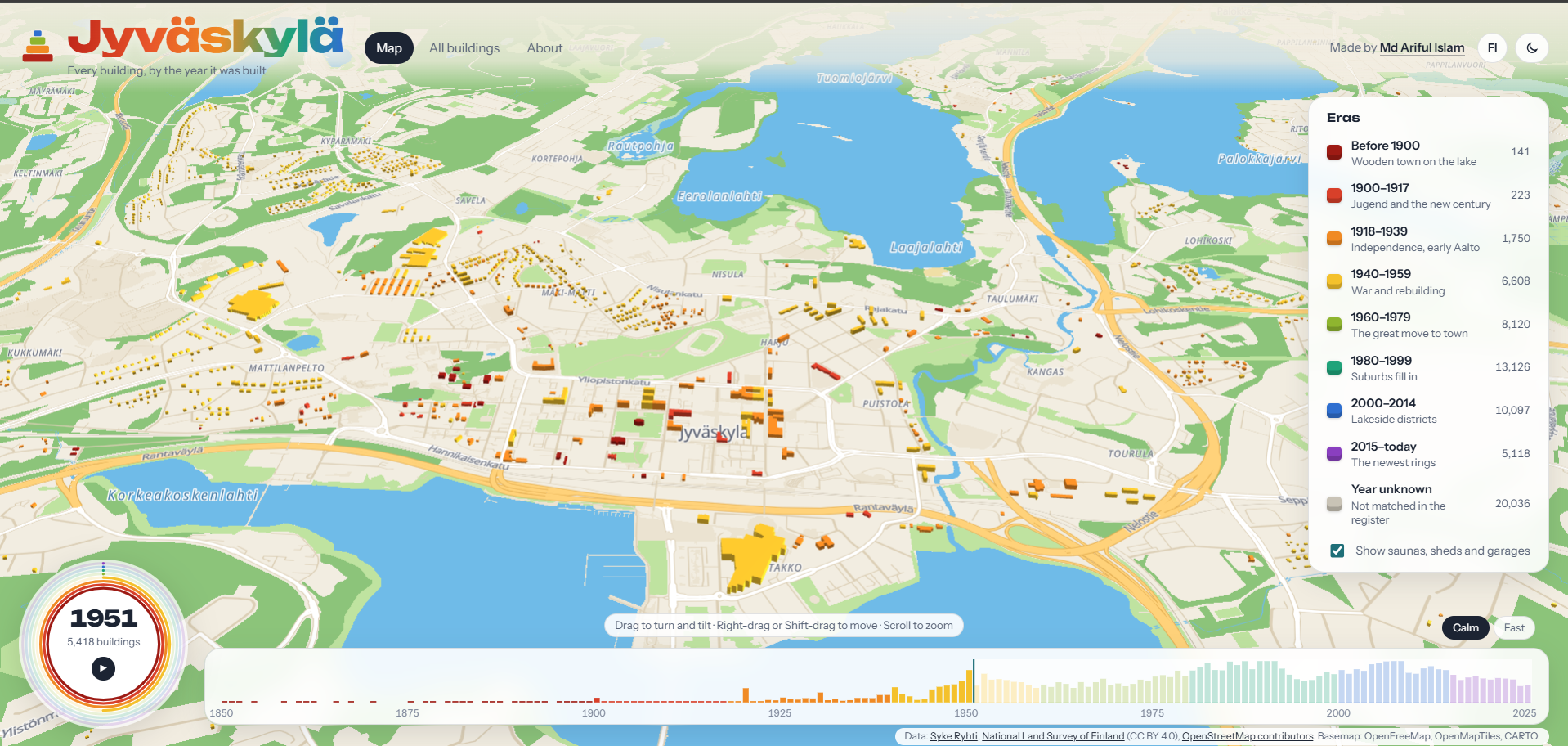The width and height of the screenshot is (1568, 746).
Task: Click the 1951 year dial
Action: 104,645
